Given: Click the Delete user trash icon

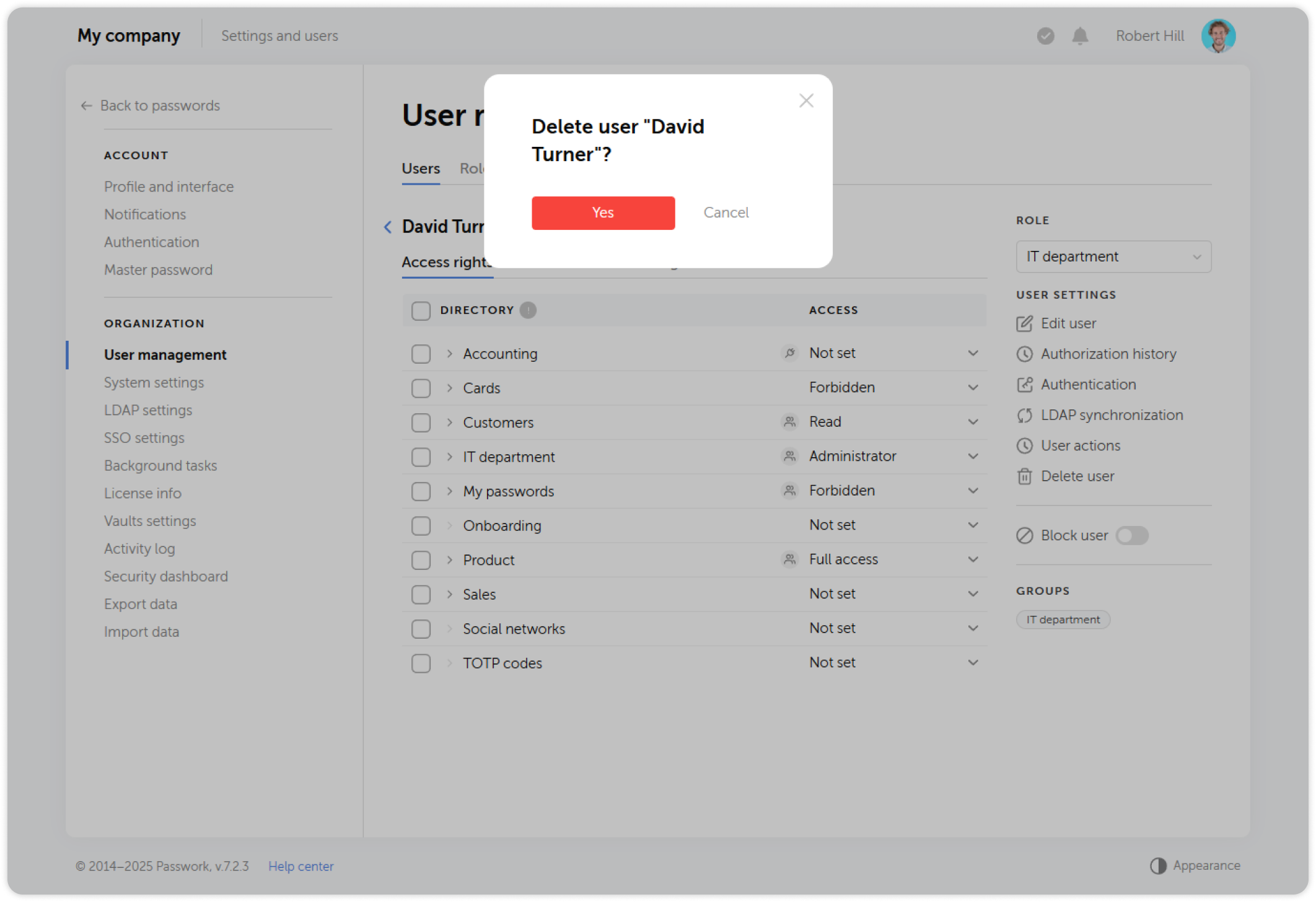Looking at the screenshot, I should (1025, 476).
